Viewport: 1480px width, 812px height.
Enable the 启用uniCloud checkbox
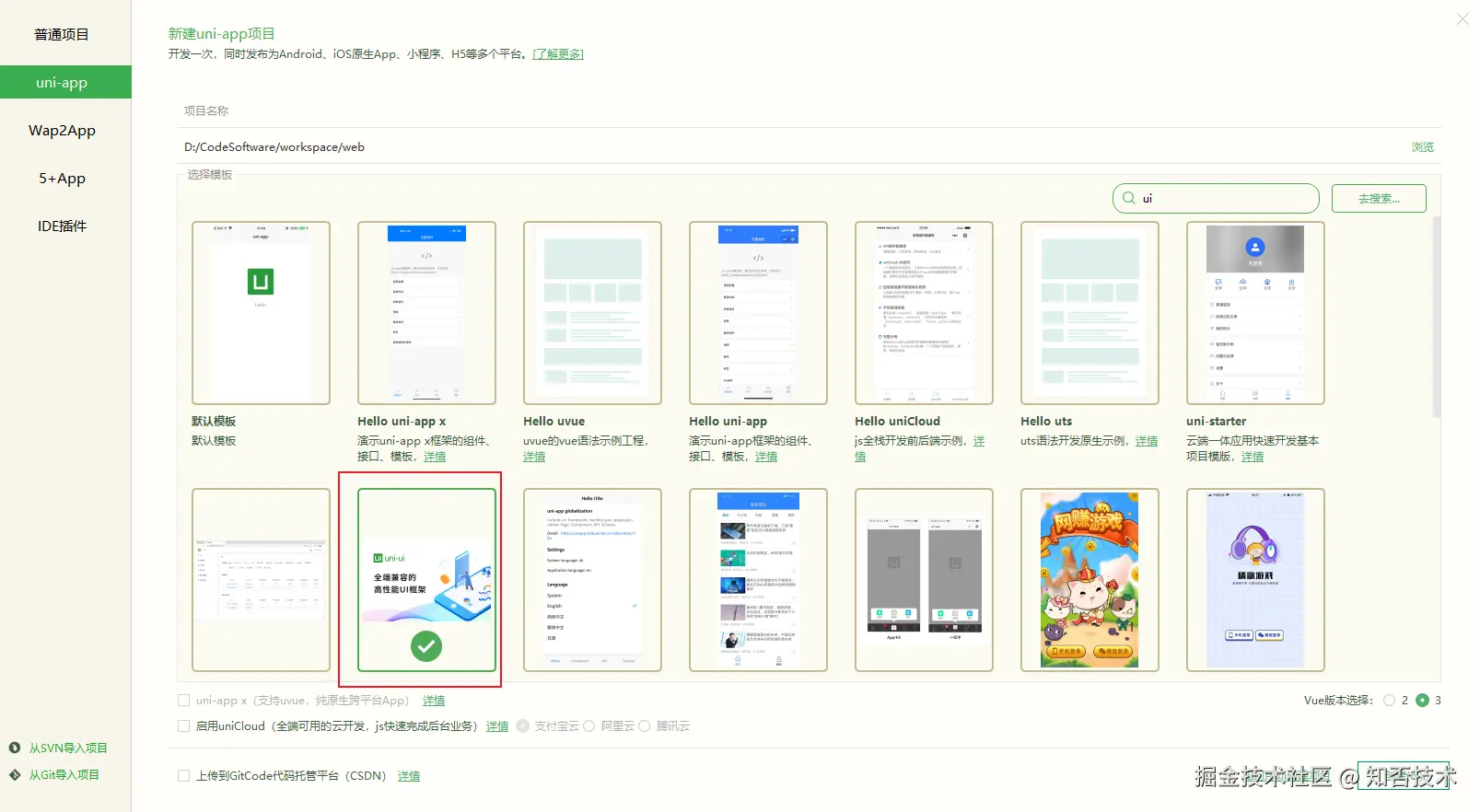coord(183,726)
